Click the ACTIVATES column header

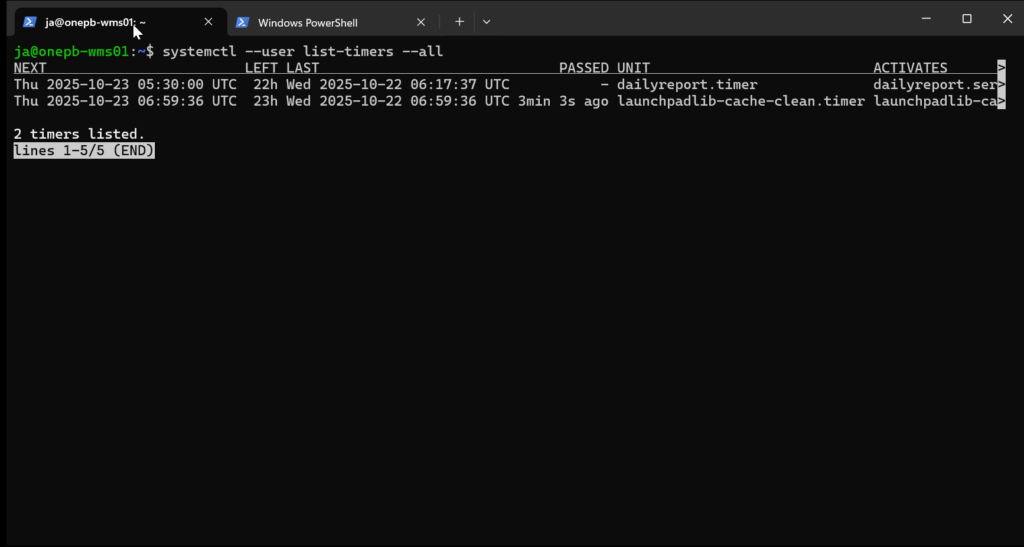click(910, 68)
